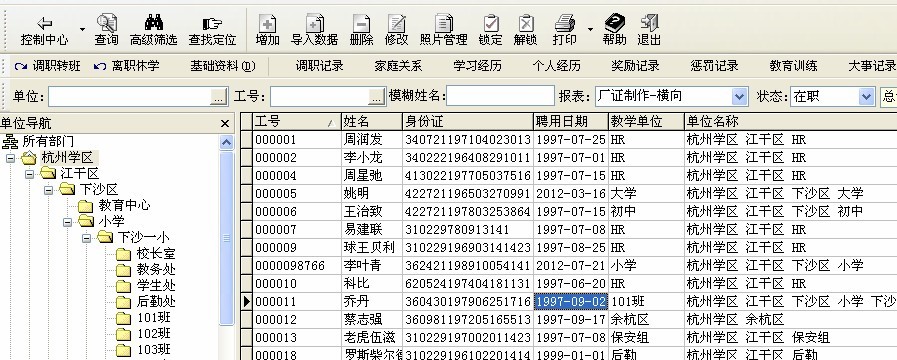The image size is (897, 360).
Task: Click the browse button next to 单位 field
Action: pyautogui.click(x=220, y=97)
